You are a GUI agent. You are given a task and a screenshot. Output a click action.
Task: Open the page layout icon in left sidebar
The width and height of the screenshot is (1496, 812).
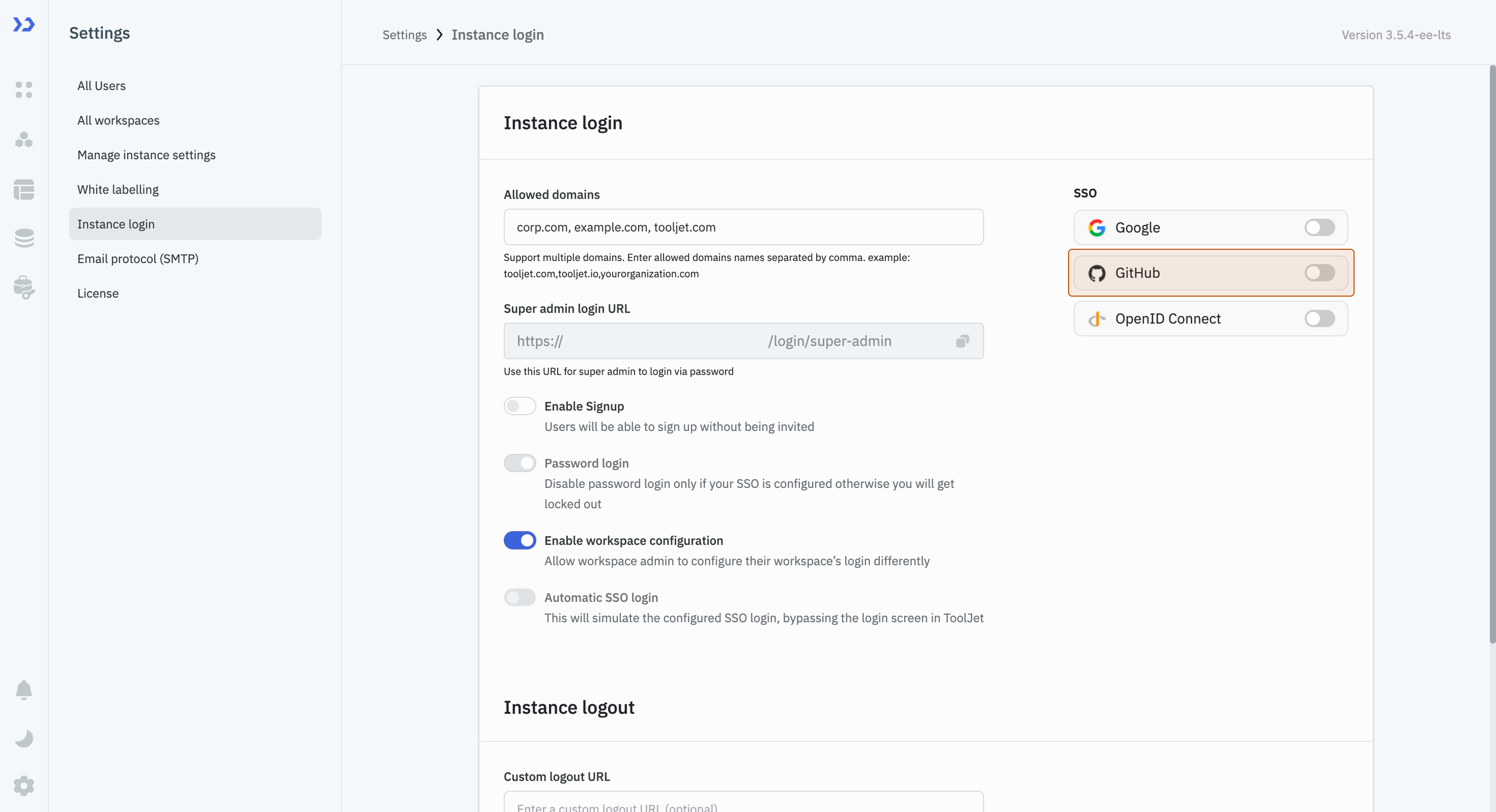point(23,190)
